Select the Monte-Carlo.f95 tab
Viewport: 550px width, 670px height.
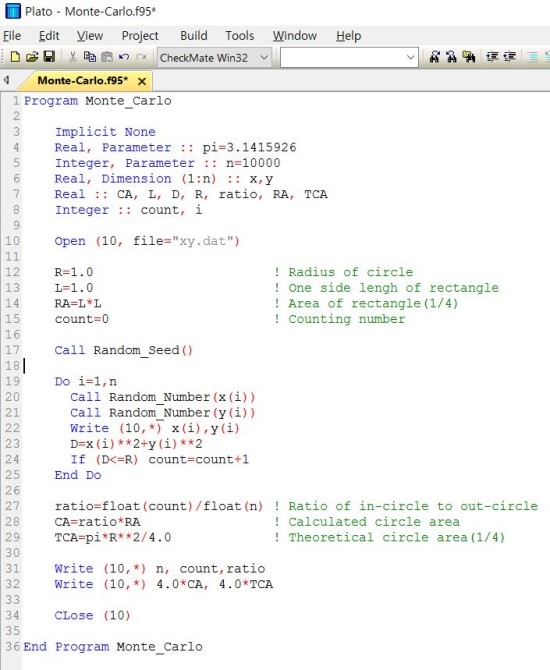tap(82, 81)
